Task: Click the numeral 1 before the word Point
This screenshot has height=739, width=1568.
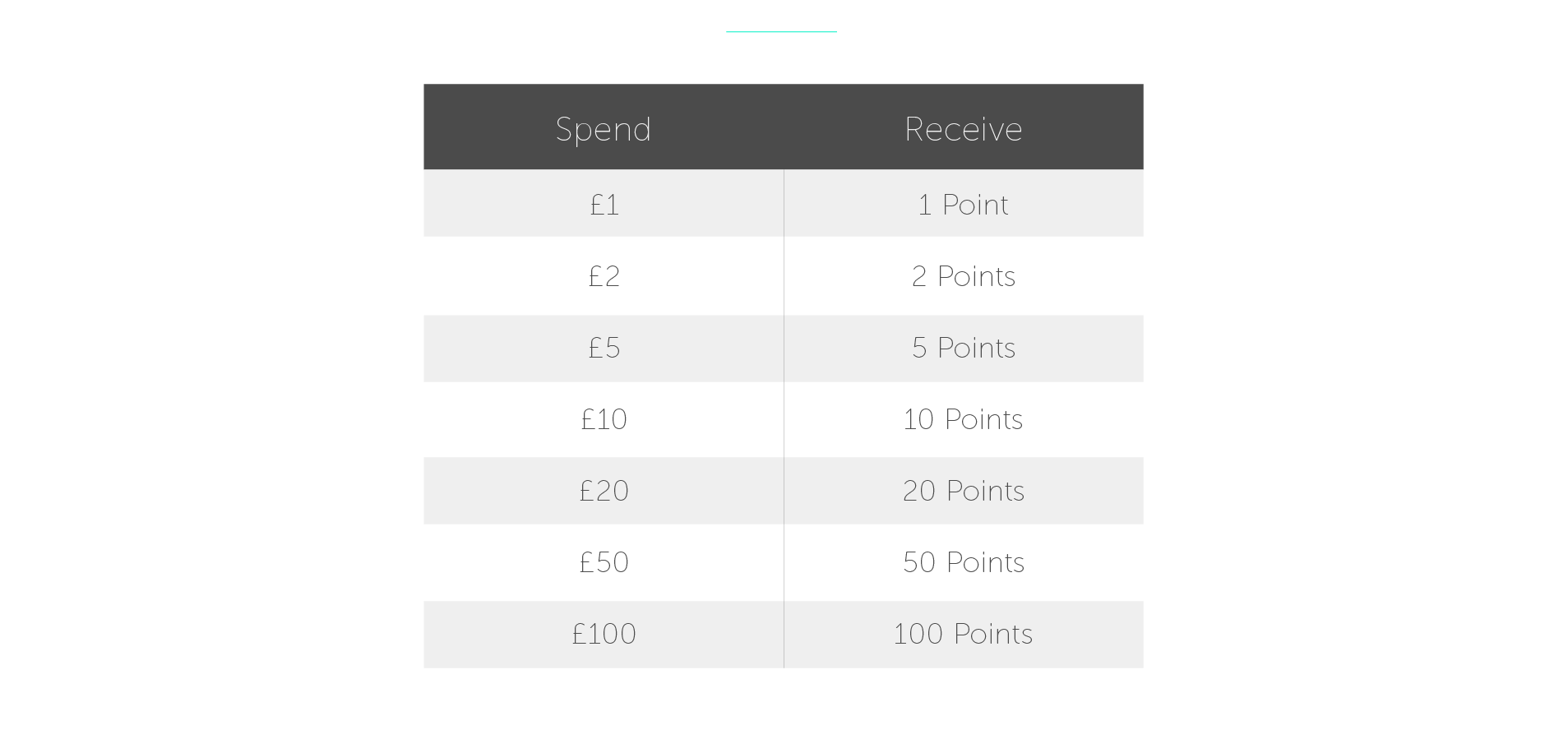Action: pos(924,205)
